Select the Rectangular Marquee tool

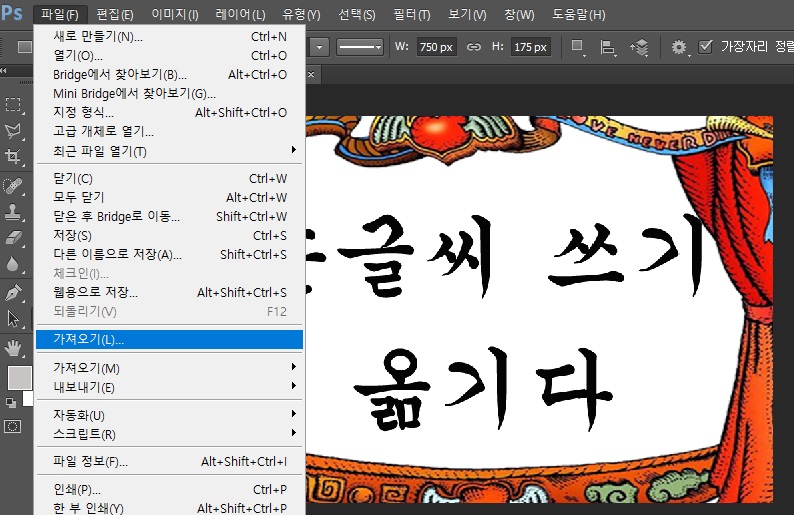click(x=13, y=104)
